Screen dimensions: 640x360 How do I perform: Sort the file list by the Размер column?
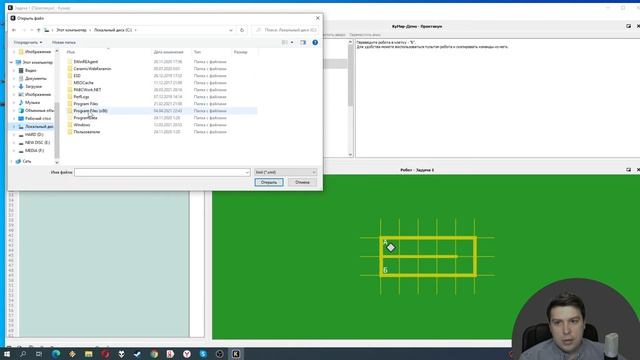240,52
